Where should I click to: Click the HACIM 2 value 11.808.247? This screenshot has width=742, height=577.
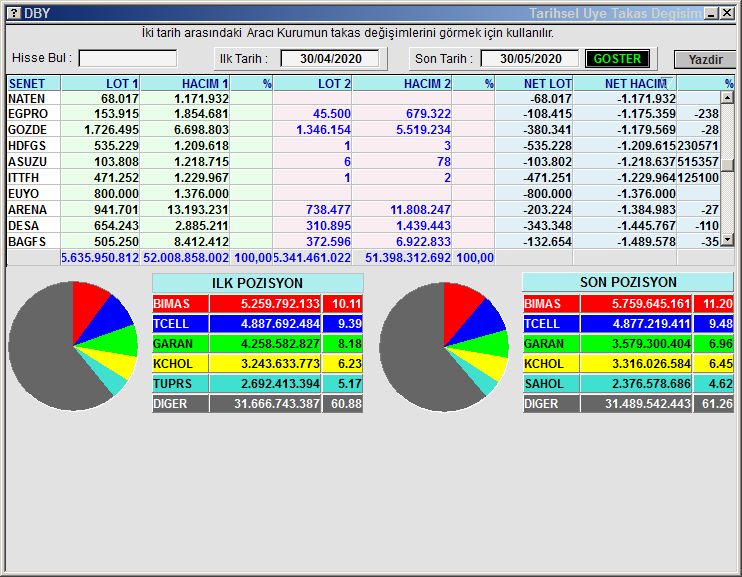[x=420, y=210]
